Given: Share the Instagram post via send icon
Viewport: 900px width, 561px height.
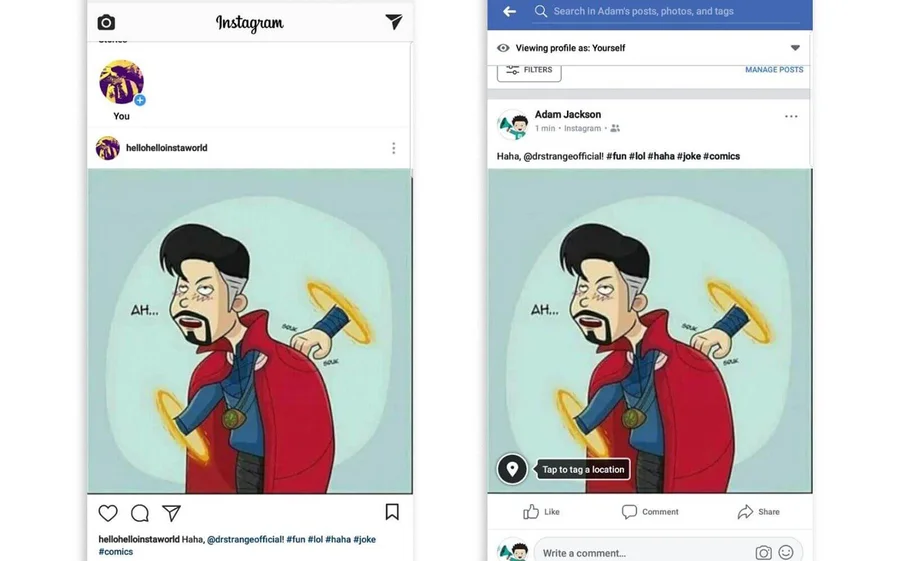Looking at the screenshot, I should coord(172,513).
